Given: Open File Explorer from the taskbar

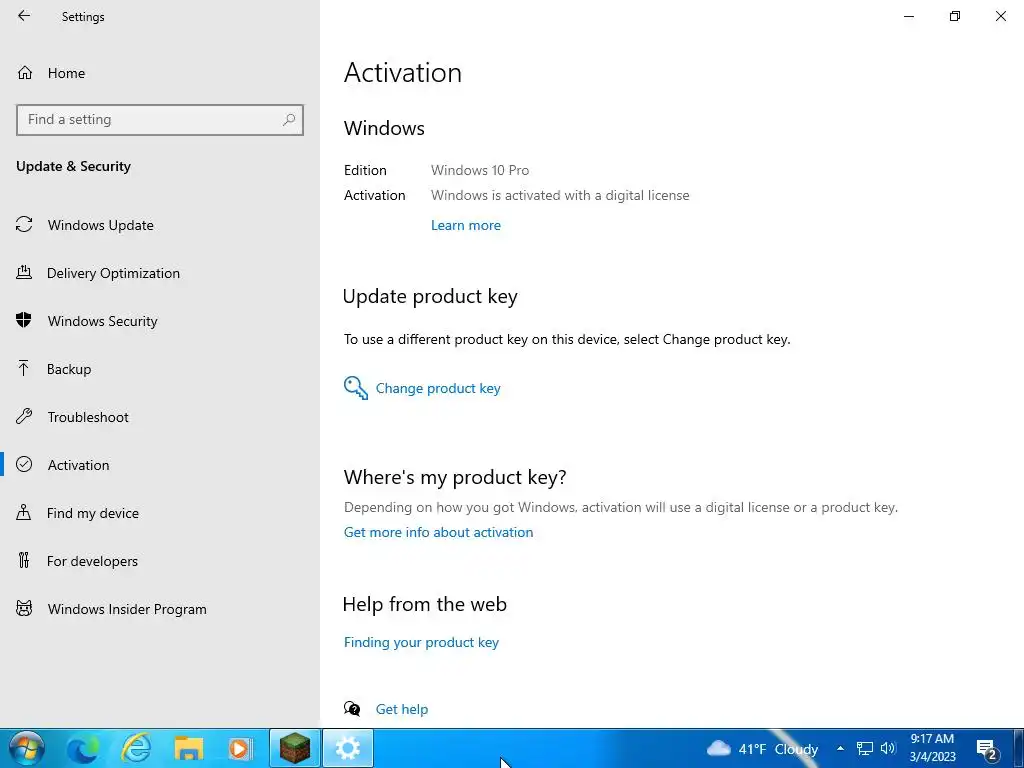Looking at the screenshot, I should tap(188, 748).
